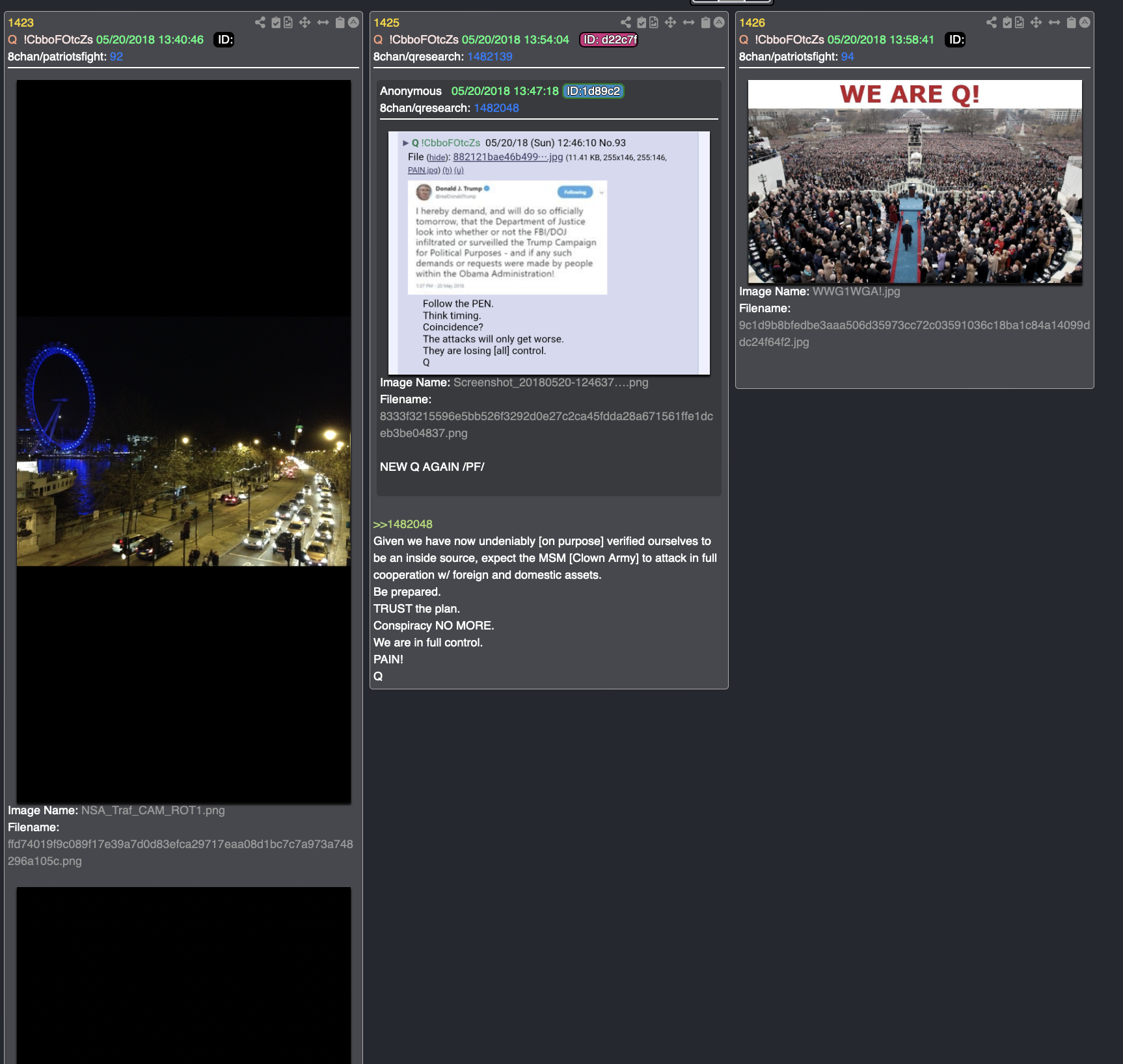Click image file icon on post 1425

coord(654,23)
